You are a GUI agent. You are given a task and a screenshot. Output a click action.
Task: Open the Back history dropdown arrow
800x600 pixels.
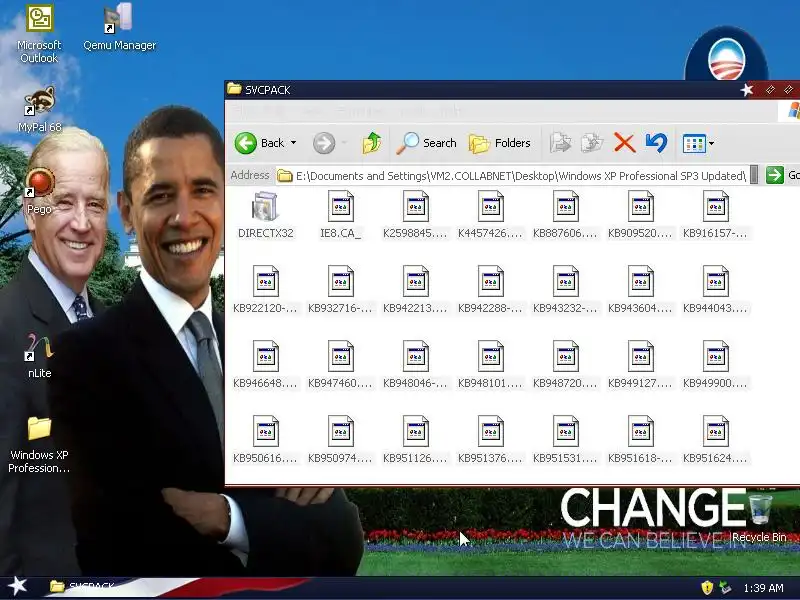[x=293, y=143]
